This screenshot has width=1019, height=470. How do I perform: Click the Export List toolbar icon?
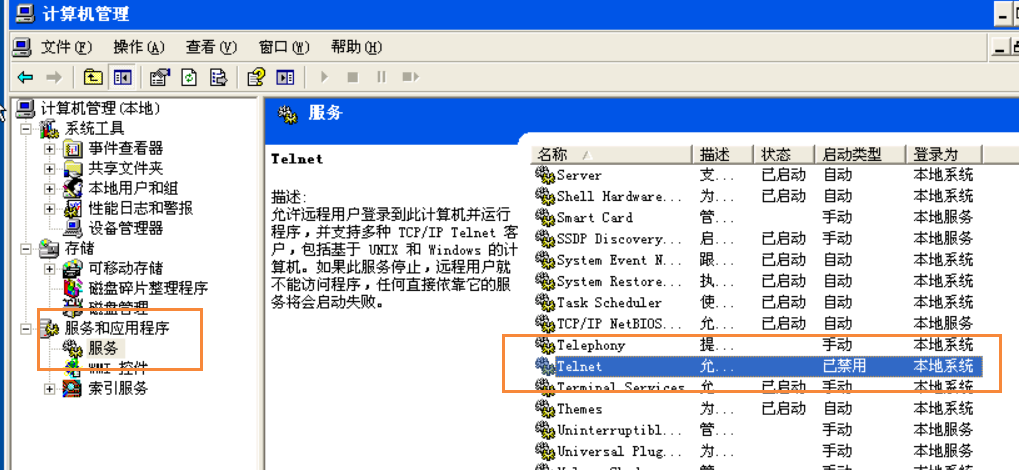tap(218, 77)
